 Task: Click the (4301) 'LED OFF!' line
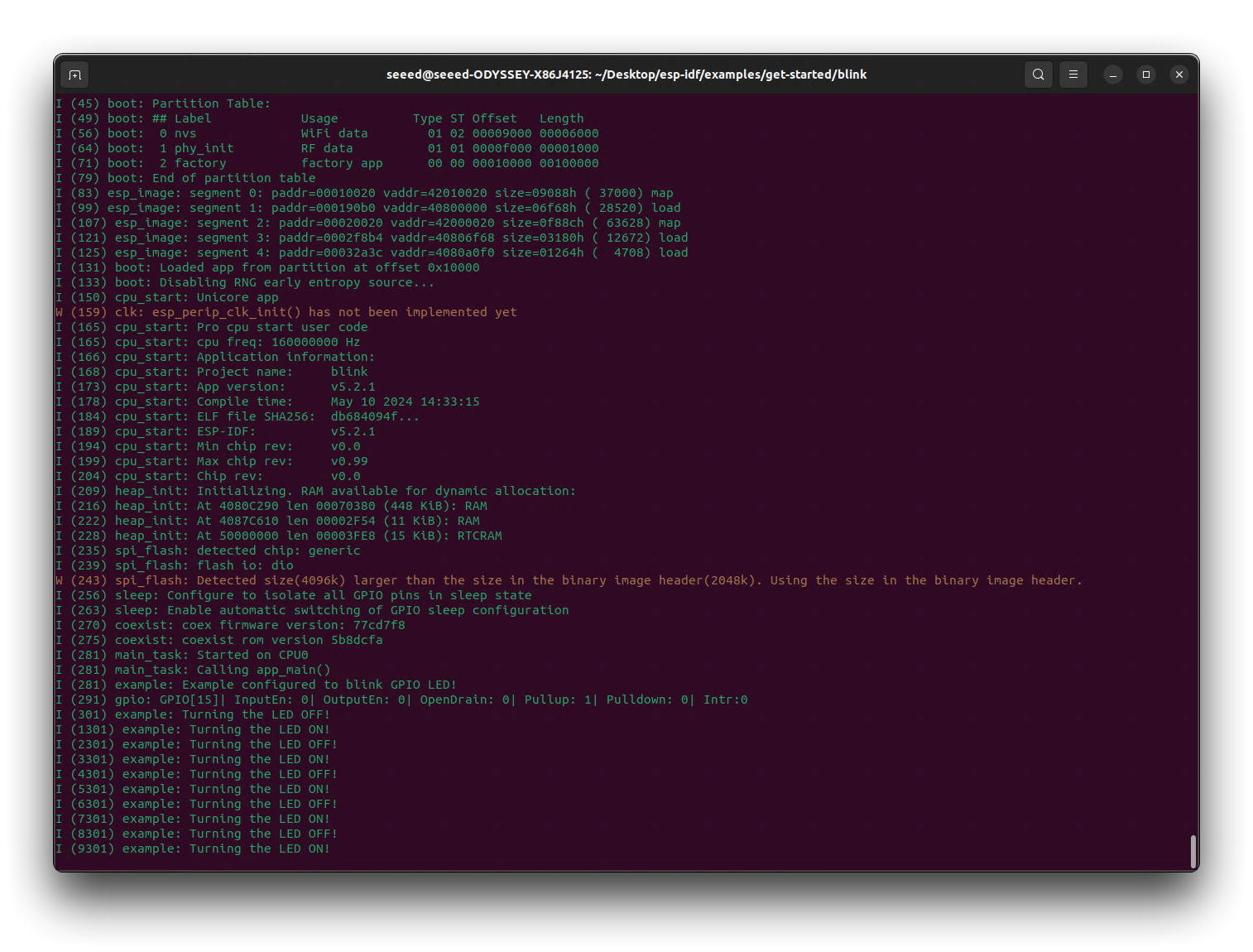click(x=197, y=774)
